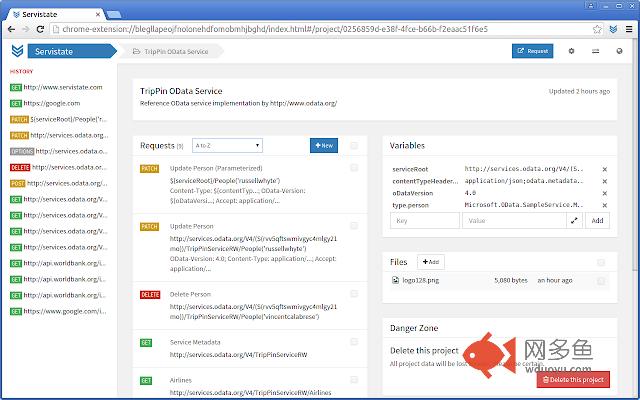Remove the serviceRoot variable
The width and height of the screenshot is (640, 400).
tap(604, 169)
